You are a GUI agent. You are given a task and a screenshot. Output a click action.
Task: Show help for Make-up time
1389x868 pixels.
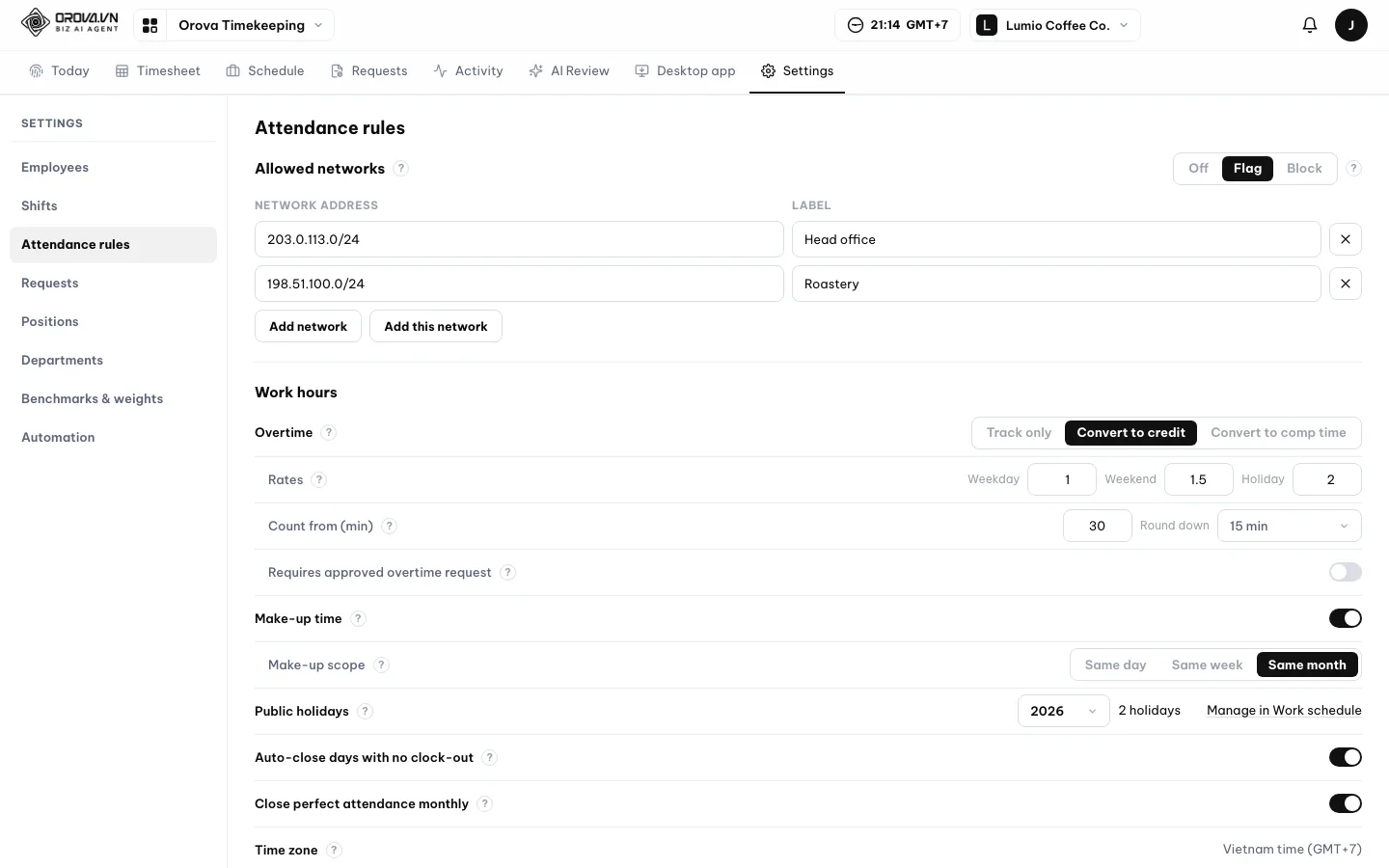coord(358,618)
